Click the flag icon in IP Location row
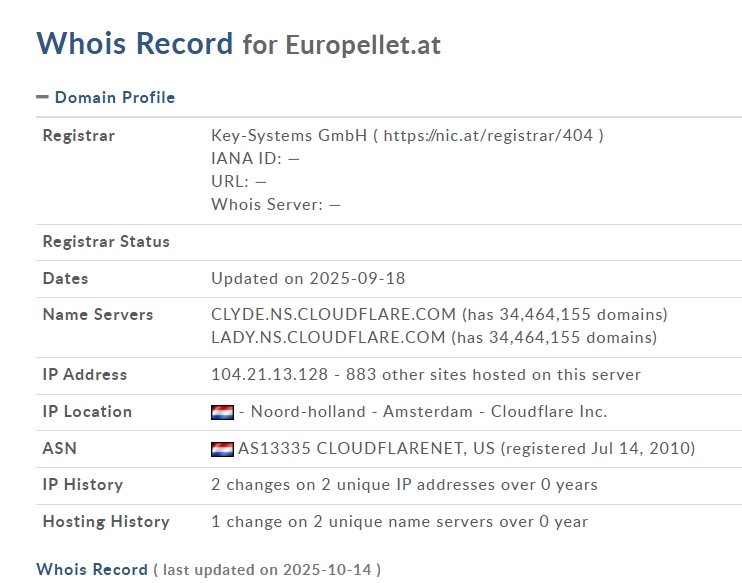 coord(222,412)
